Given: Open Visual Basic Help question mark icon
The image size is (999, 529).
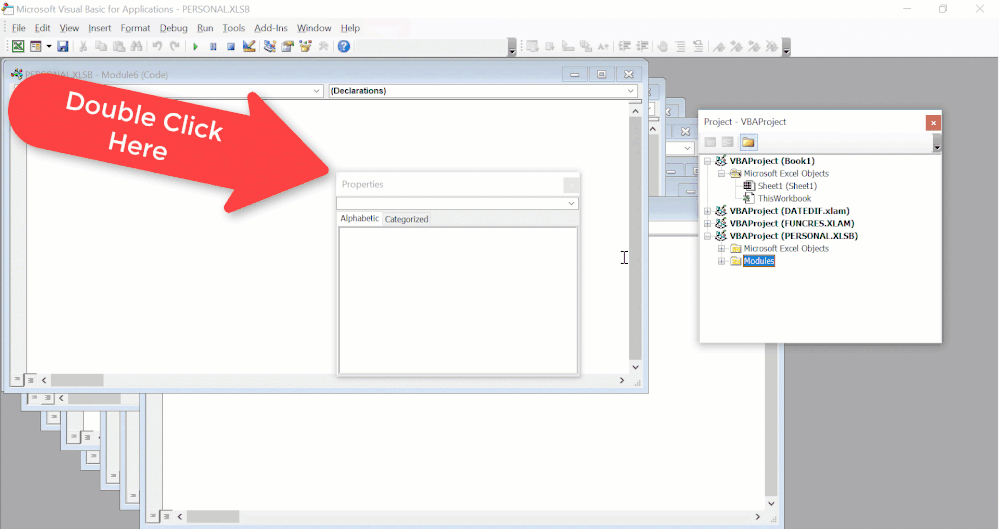Looking at the screenshot, I should coord(343,47).
